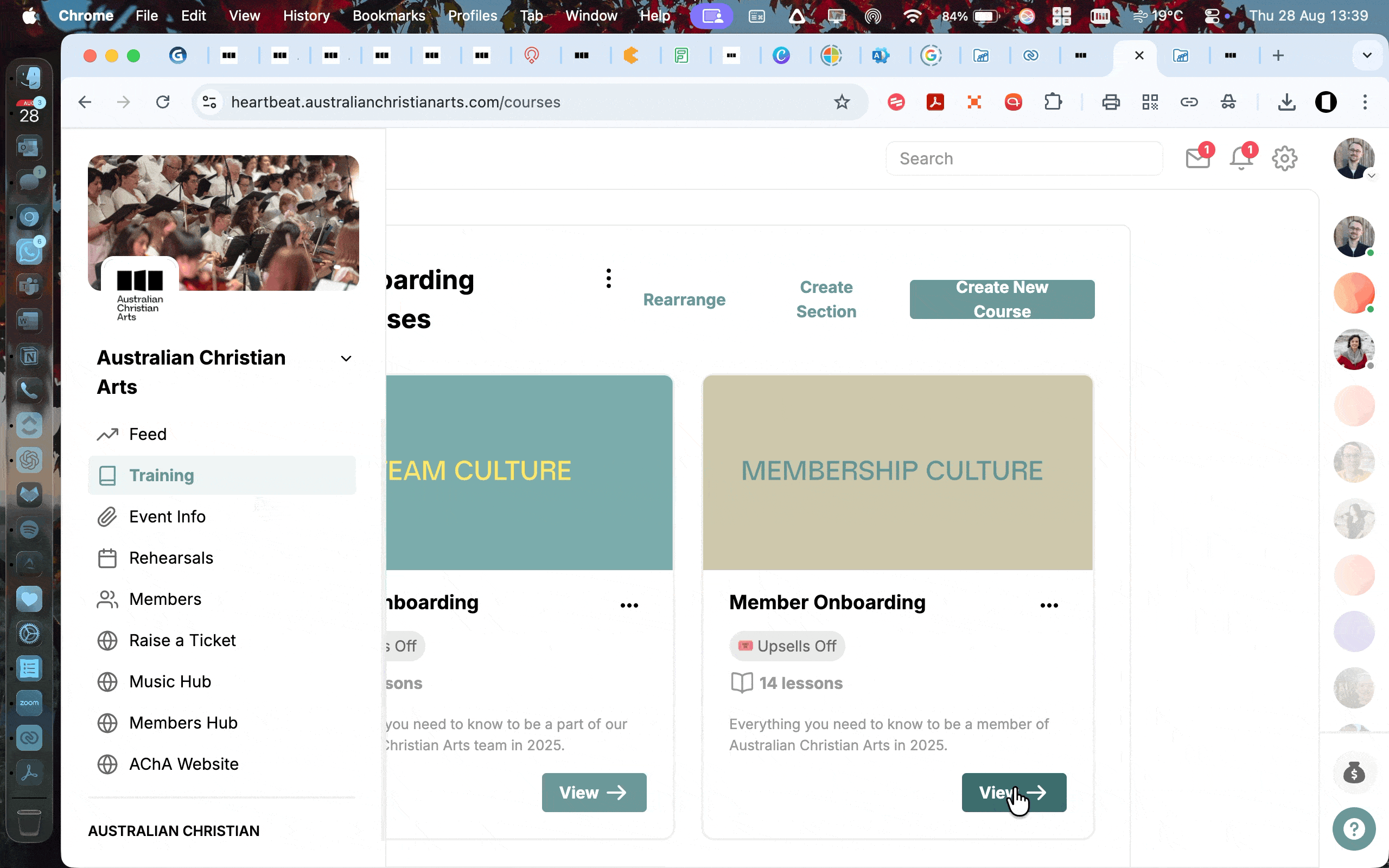1389x868 pixels.
Task: Open the profile avatar dropdown
Action: click(1354, 158)
